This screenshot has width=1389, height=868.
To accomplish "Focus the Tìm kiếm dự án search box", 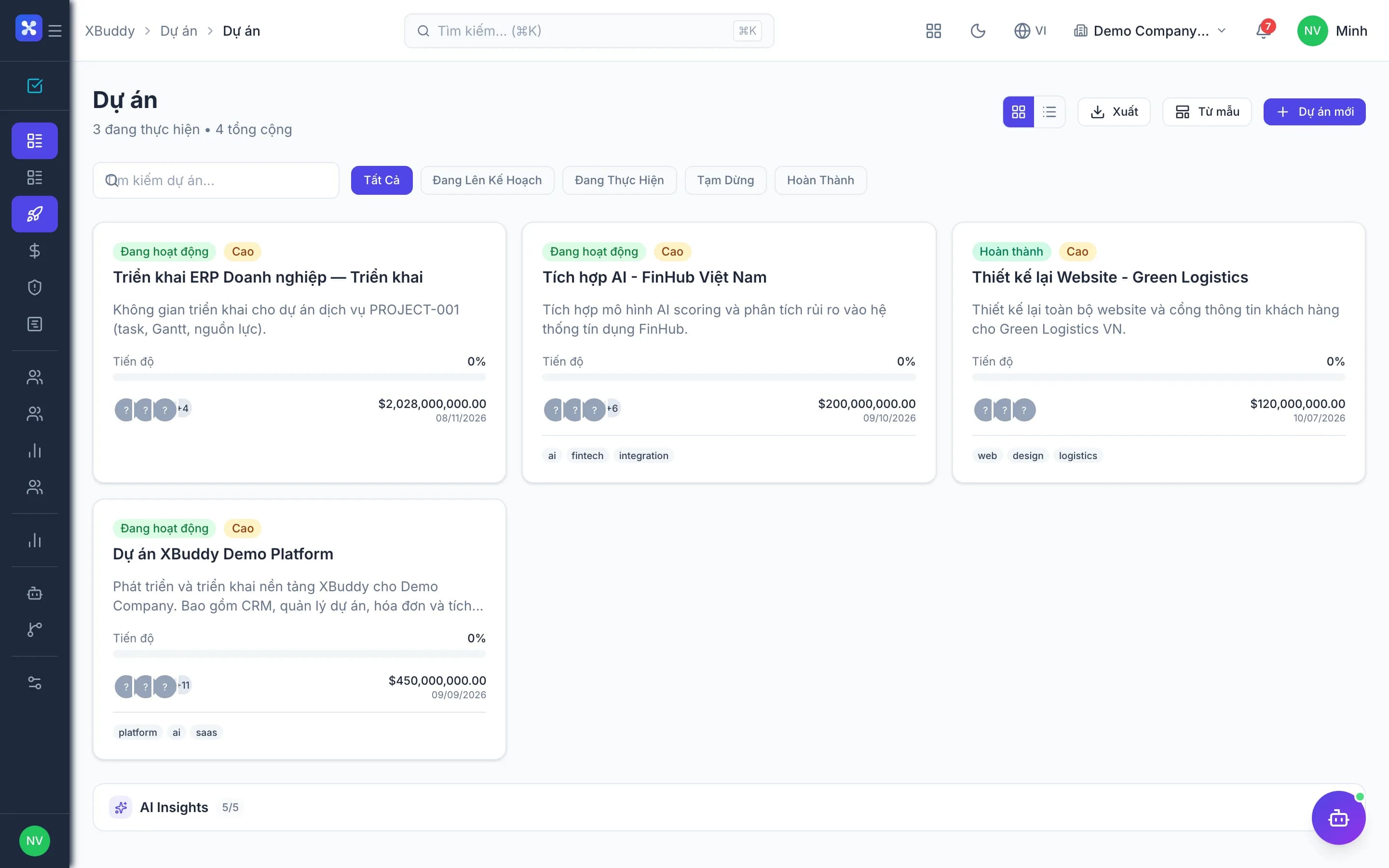I will pyautogui.click(x=216, y=180).
